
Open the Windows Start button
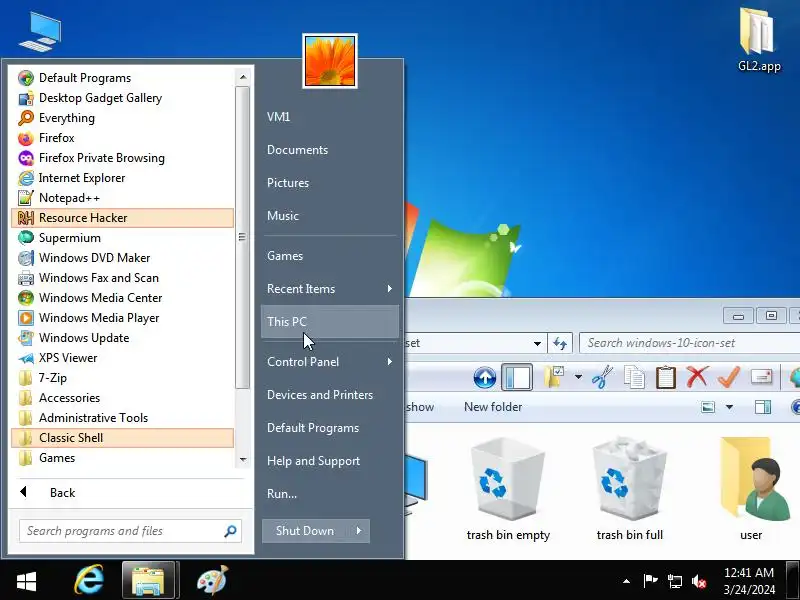(27, 581)
